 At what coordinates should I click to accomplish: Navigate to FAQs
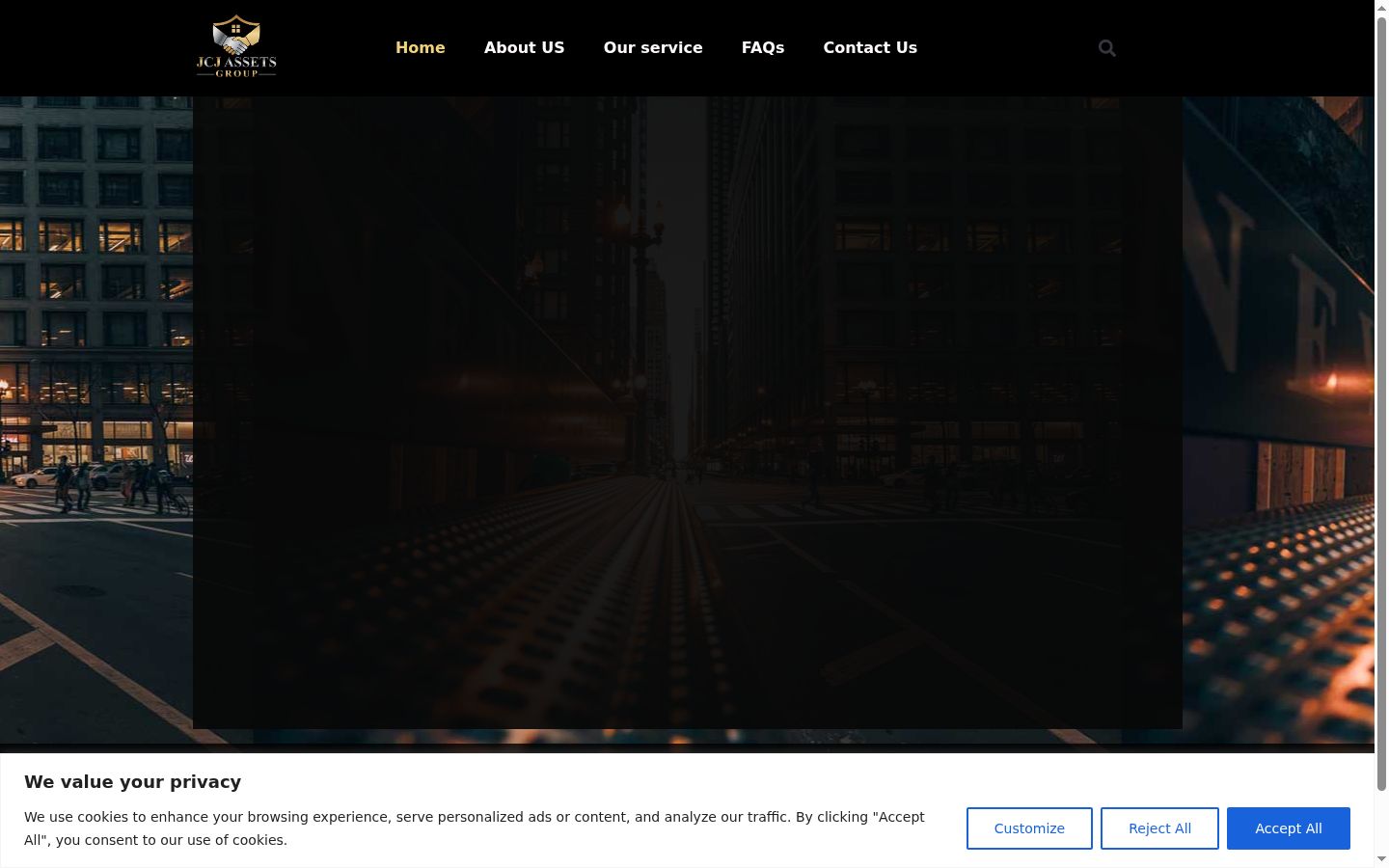(763, 47)
